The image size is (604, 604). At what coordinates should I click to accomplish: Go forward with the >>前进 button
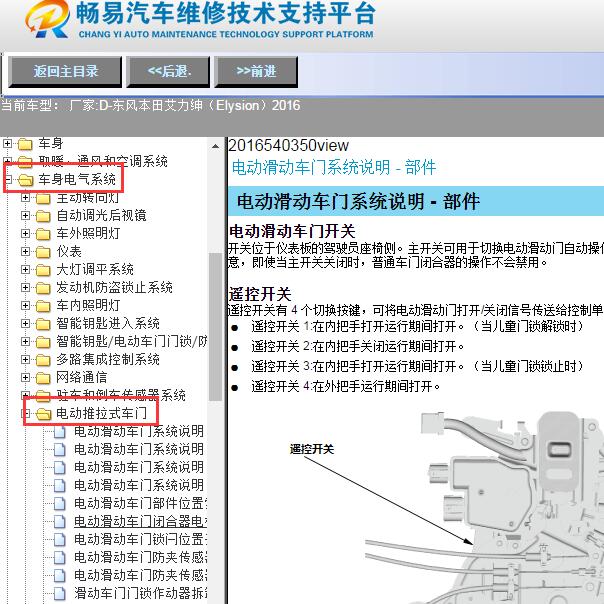[x=256, y=72]
